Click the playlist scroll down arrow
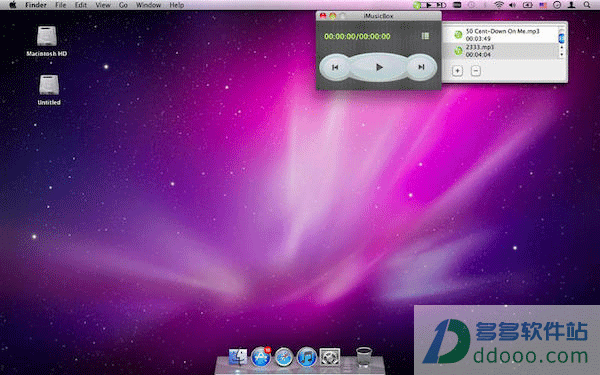Image resolution: width=600 pixels, height=375 pixels. coord(562,54)
